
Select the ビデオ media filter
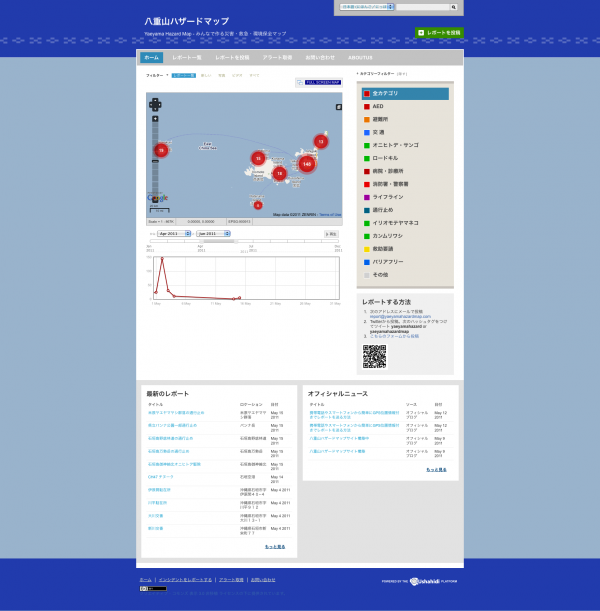(x=237, y=76)
